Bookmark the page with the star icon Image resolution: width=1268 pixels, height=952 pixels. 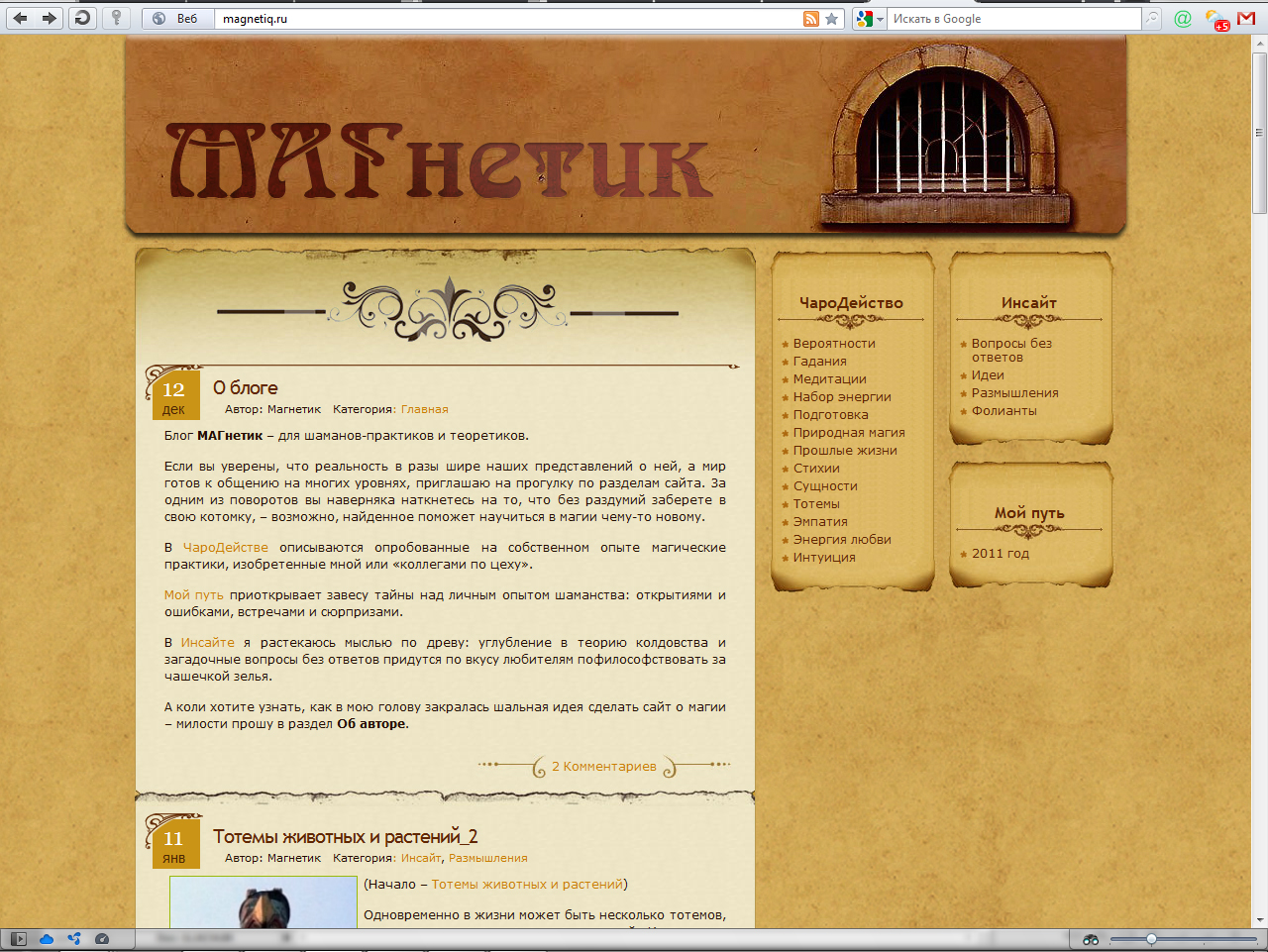click(830, 18)
